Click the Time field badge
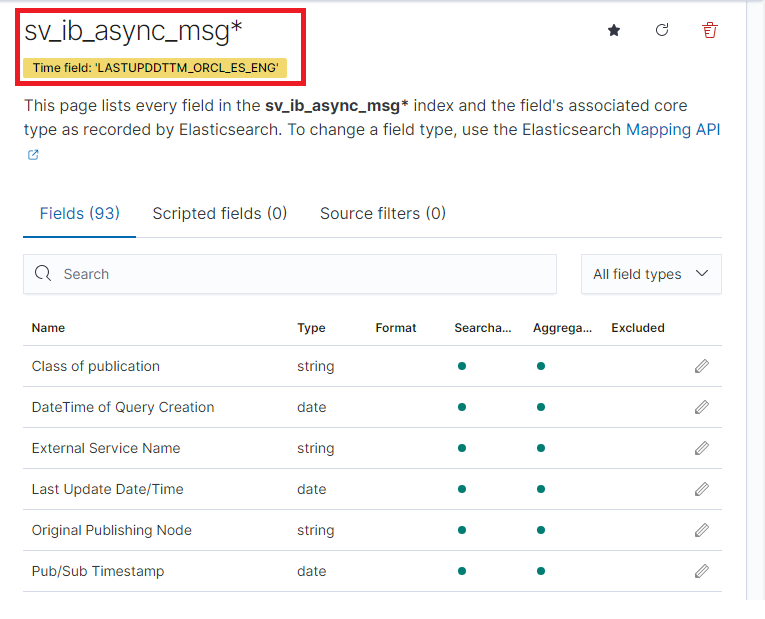 click(x=155, y=67)
